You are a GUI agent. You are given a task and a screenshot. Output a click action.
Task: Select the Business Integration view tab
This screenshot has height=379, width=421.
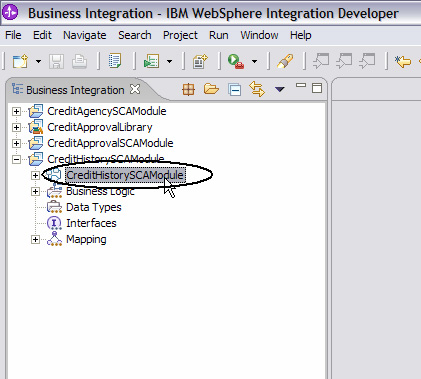75,90
